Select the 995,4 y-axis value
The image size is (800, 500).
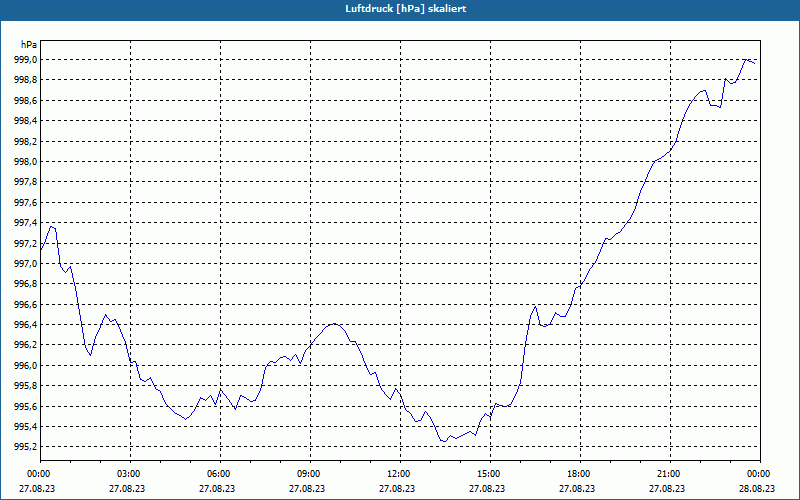26,427
